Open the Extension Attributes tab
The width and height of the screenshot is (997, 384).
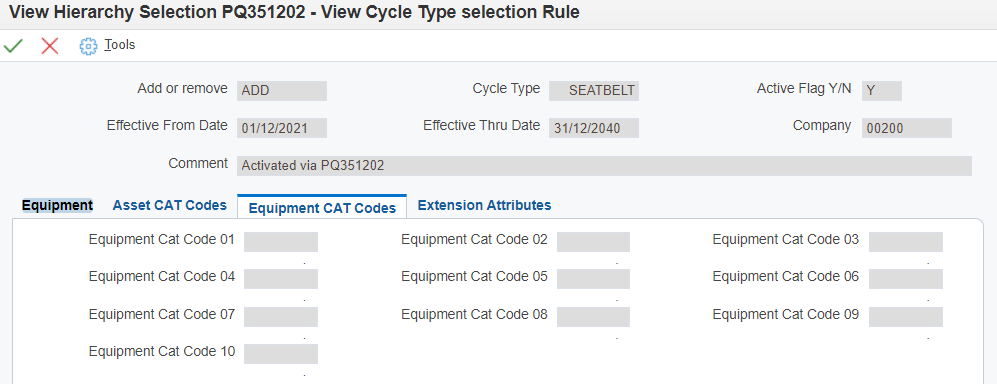pyautogui.click(x=485, y=205)
